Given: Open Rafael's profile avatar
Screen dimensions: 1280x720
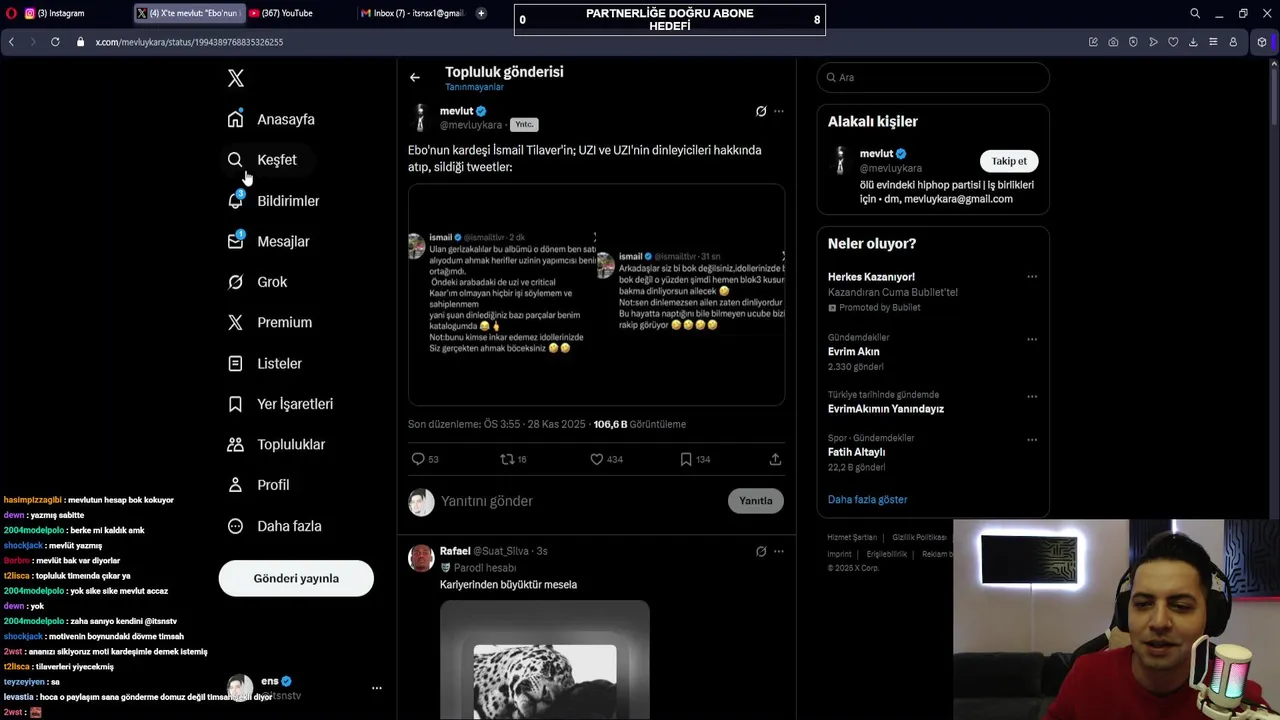Looking at the screenshot, I should tap(421, 557).
